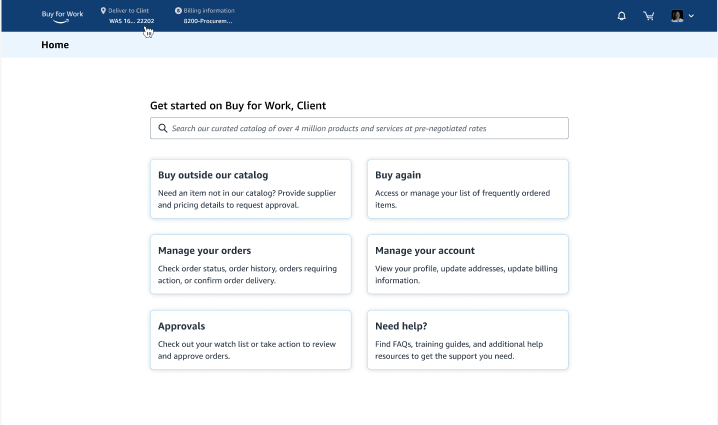This screenshot has height=425, width=718.
Task: Click the search magnifier icon
Action: pyautogui.click(x=163, y=128)
